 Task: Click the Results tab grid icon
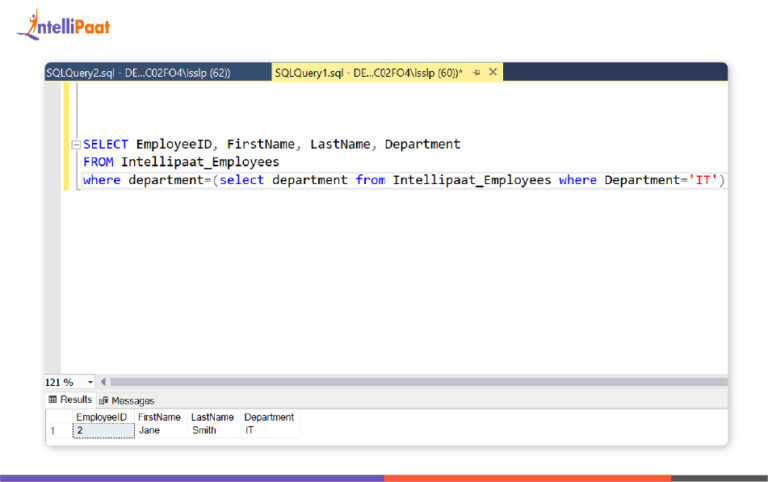53,400
